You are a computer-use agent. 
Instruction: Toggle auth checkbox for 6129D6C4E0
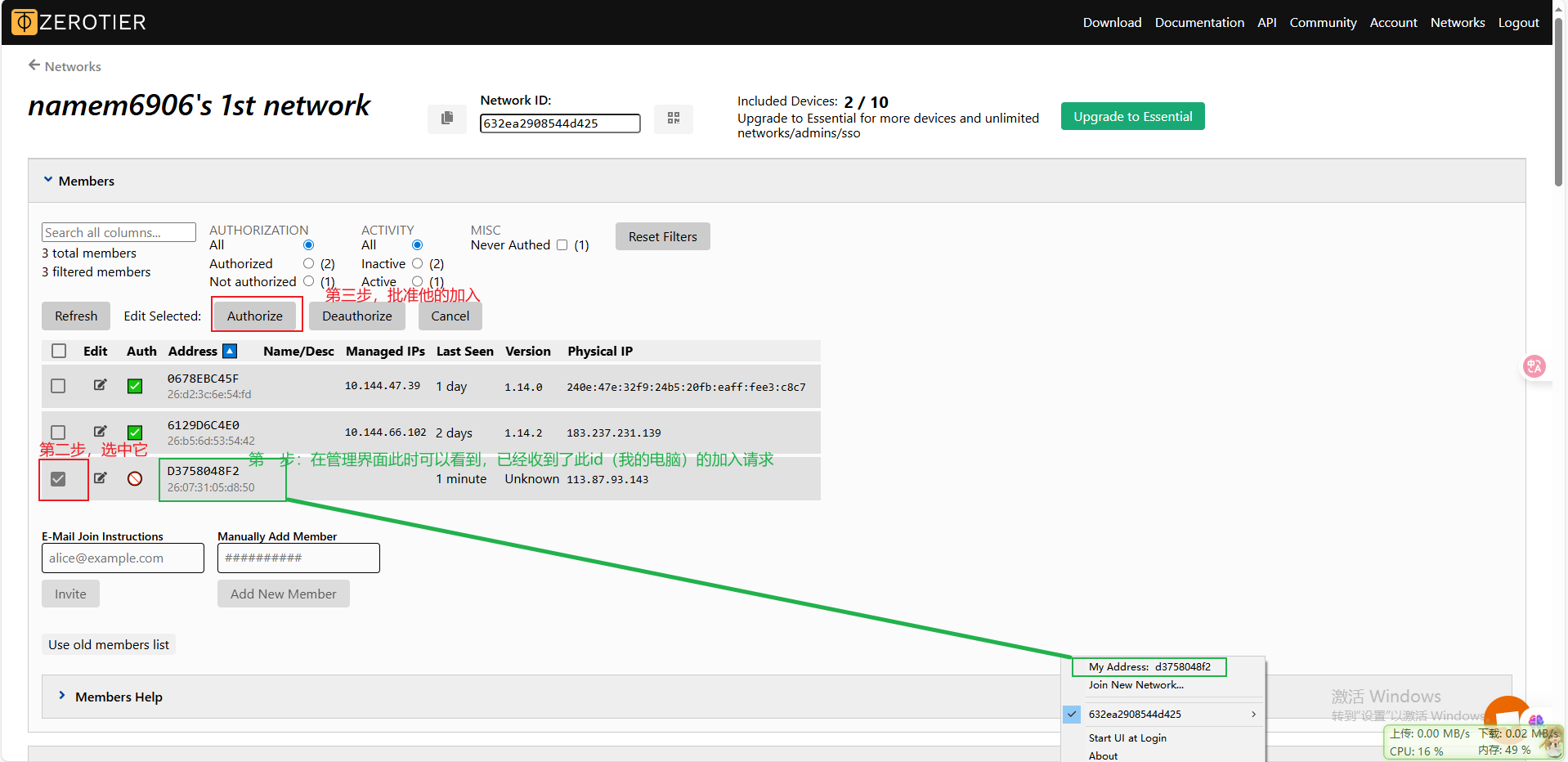click(135, 433)
